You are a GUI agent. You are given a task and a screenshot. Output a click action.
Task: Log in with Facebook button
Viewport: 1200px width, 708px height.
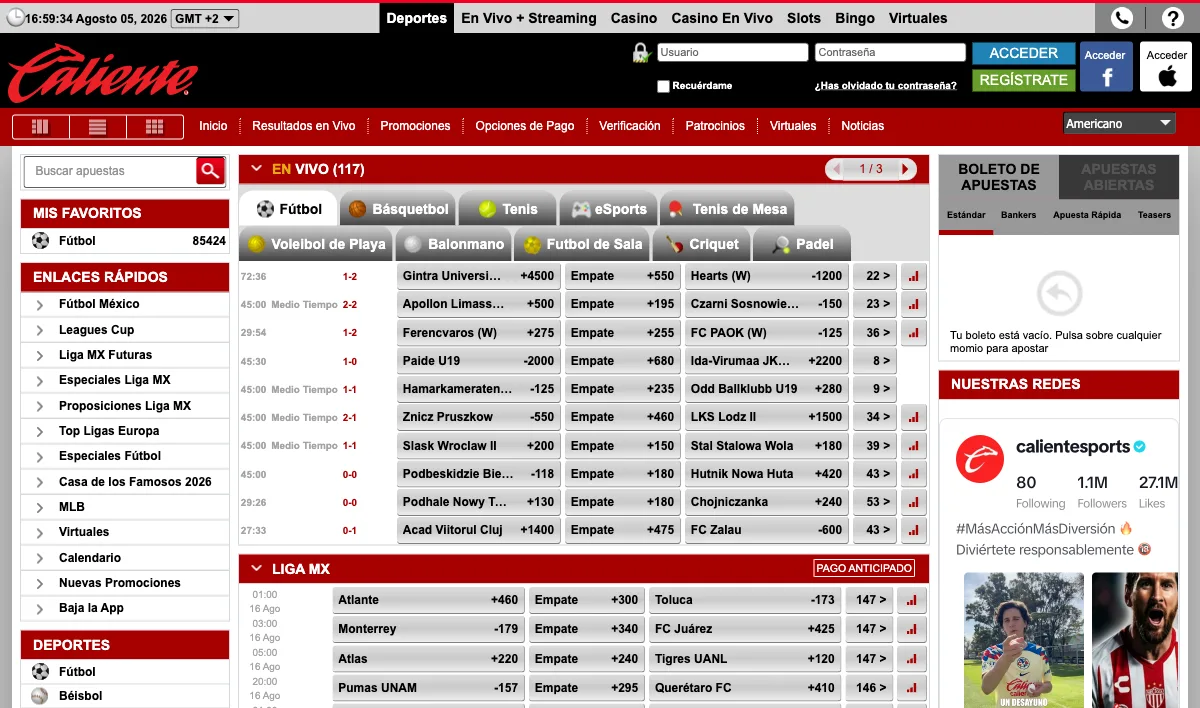pyautogui.click(x=1105, y=66)
